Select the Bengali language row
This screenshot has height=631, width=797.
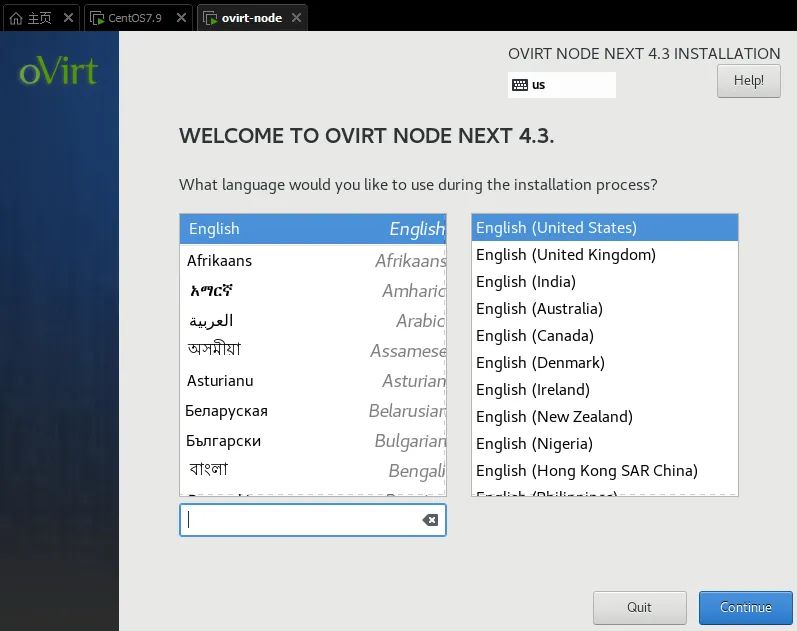point(313,470)
